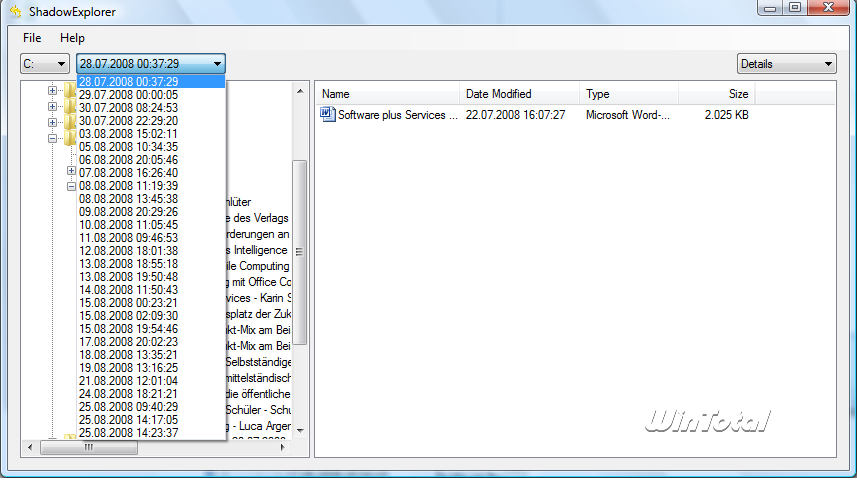
Task: Close the ShadowExplorer window
Action: point(828,8)
